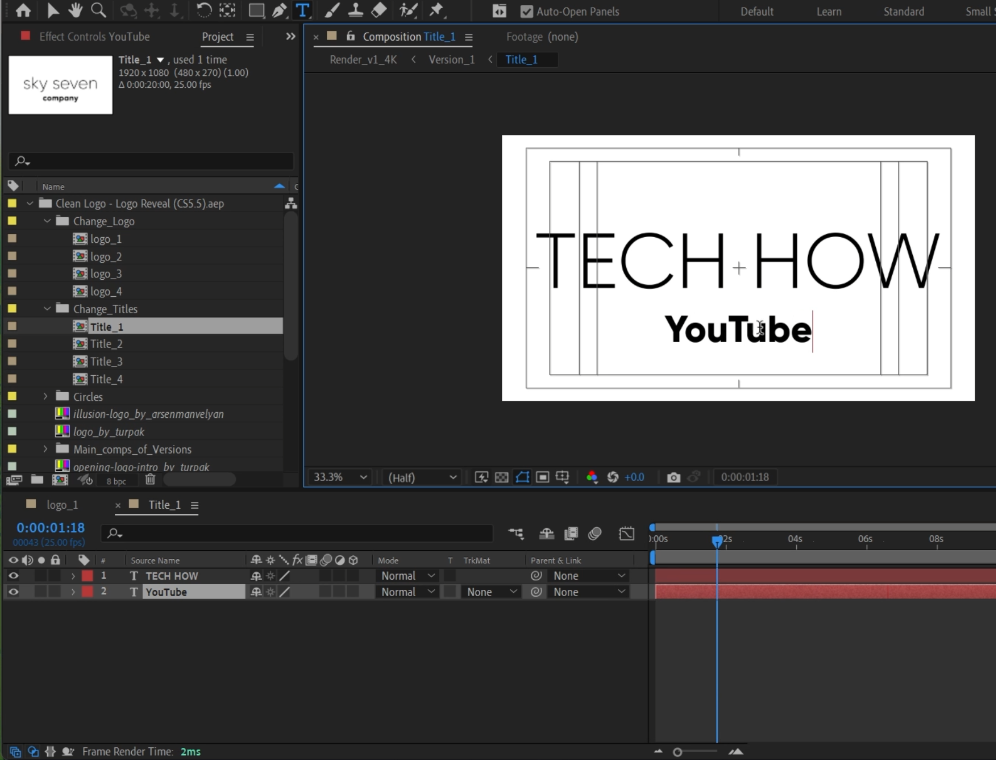Screen dimensions: 996x760
Task: Select the Clone Stamp tool
Action: (x=355, y=11)
